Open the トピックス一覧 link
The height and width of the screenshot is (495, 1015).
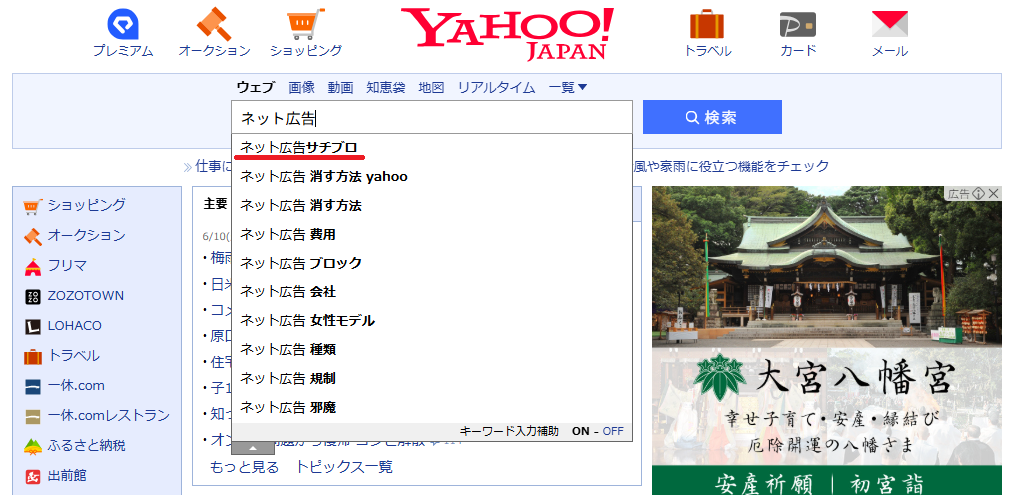[344, 467]
